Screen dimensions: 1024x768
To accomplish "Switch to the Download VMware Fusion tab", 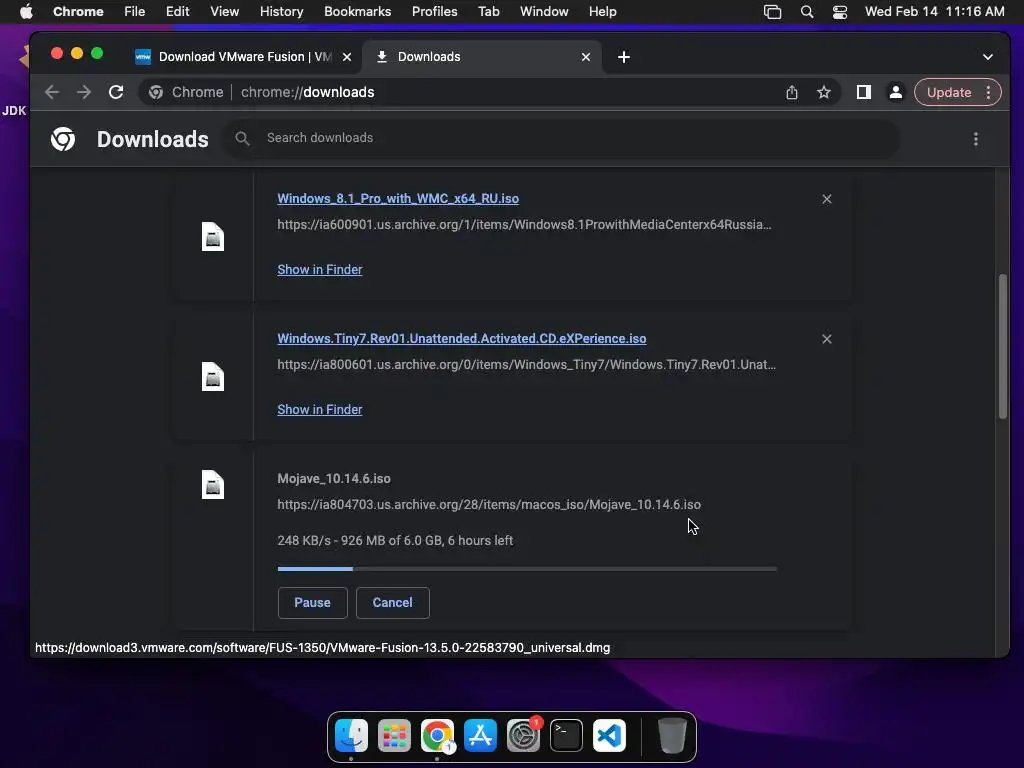I will coord(244,57).
